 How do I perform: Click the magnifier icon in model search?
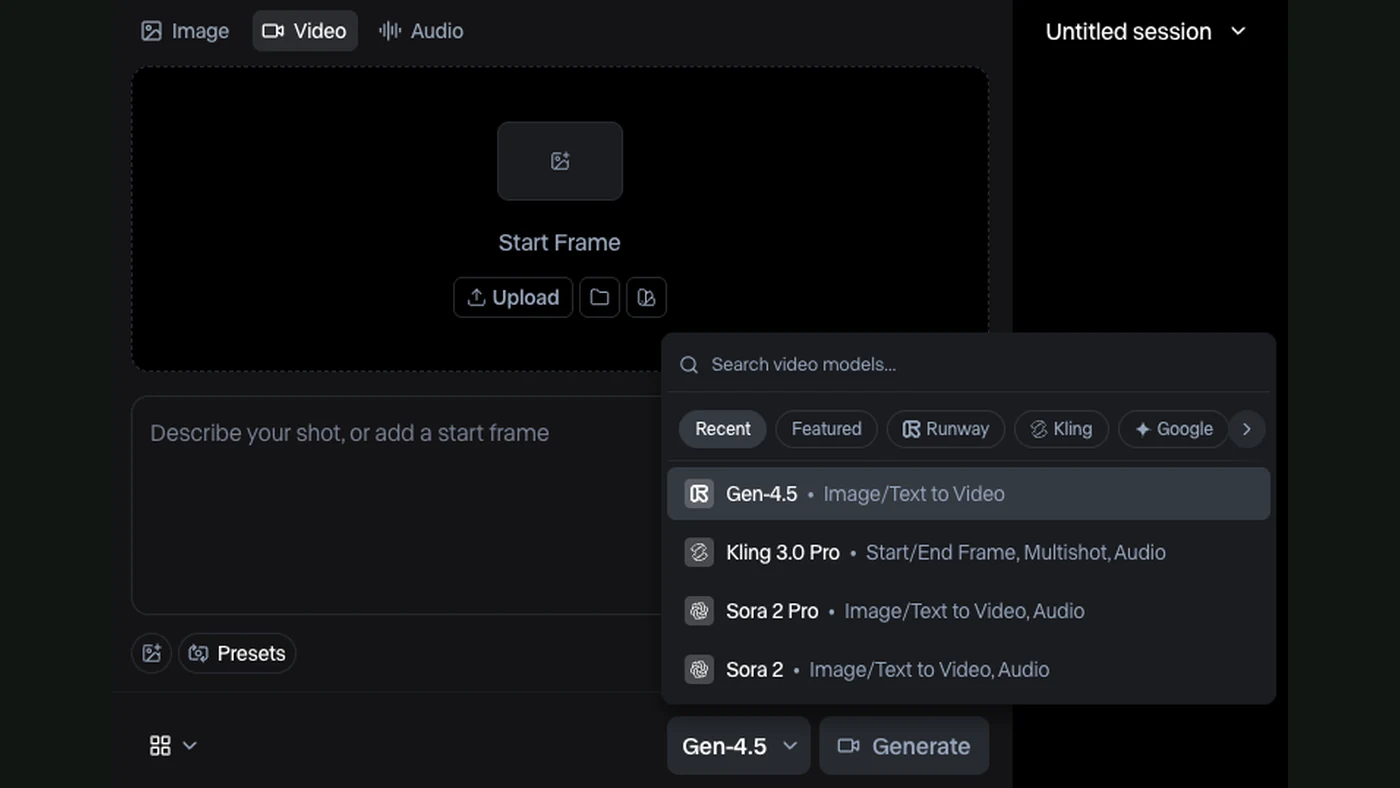pos(689,365)
